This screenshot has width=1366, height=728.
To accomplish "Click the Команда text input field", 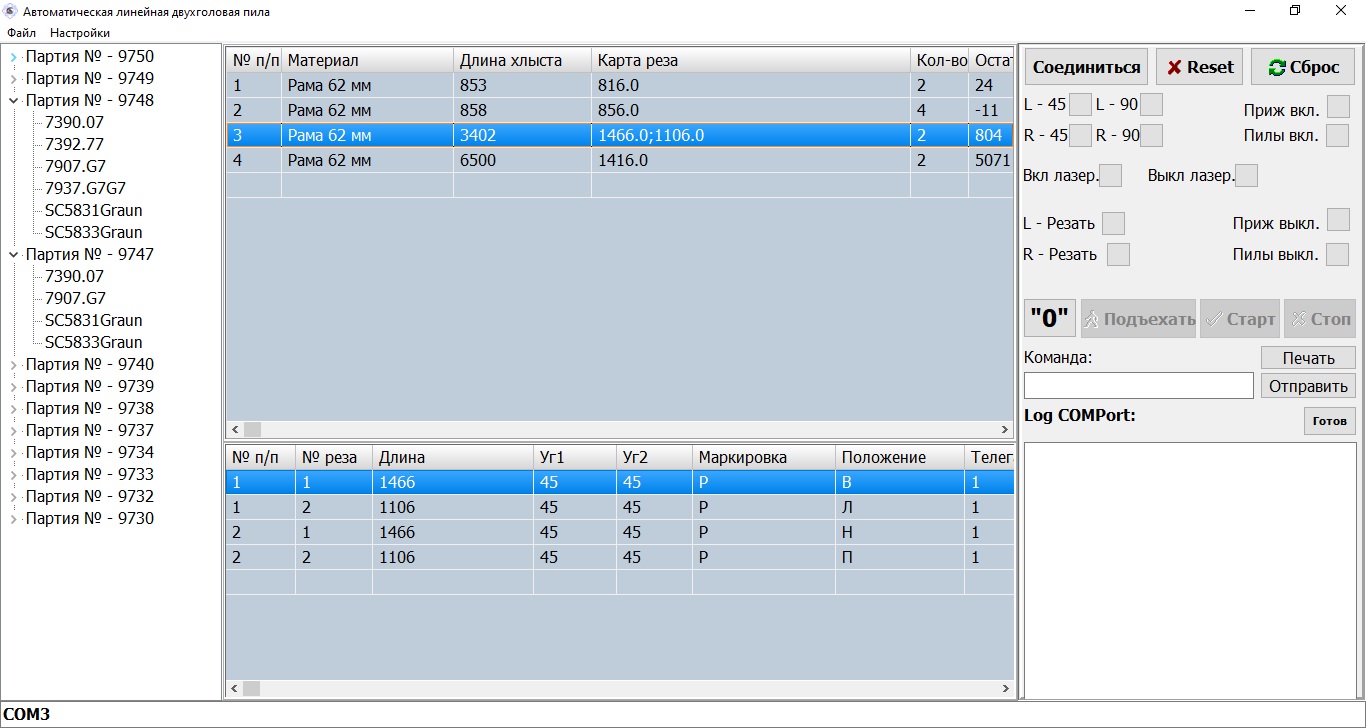I will click(1138, 386).
